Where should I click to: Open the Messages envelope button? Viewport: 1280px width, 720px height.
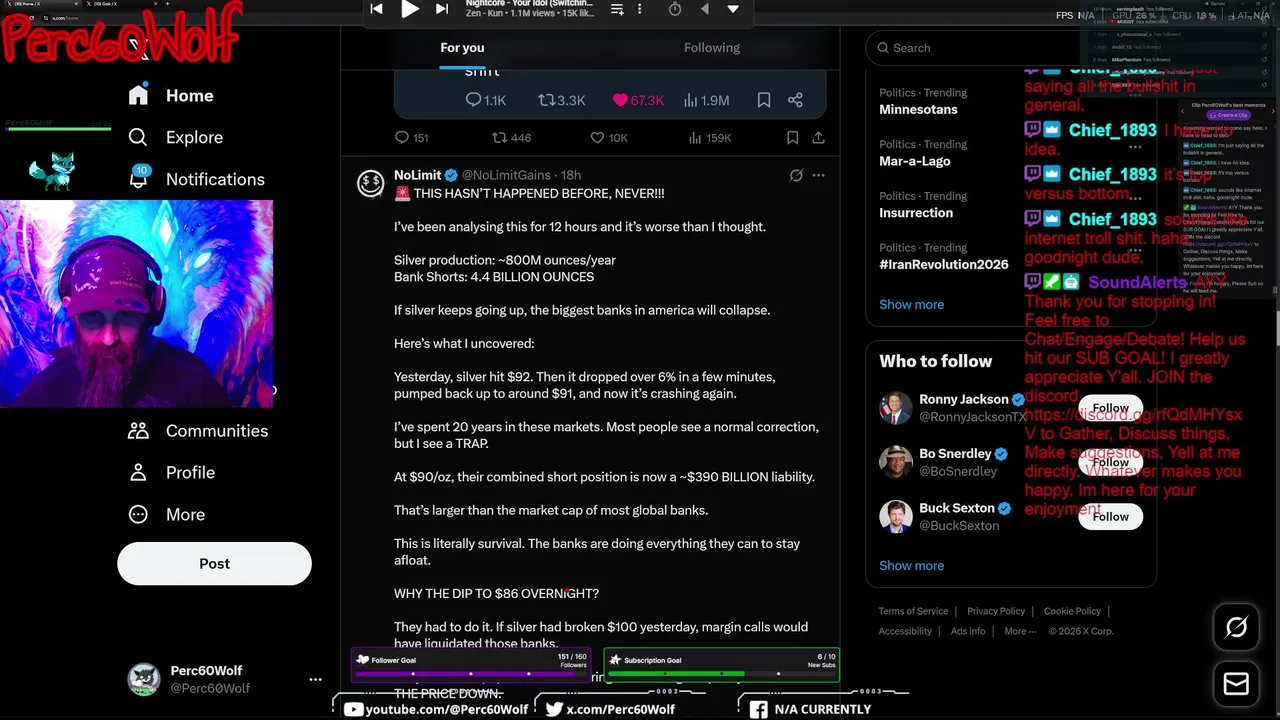point(1236,684)
